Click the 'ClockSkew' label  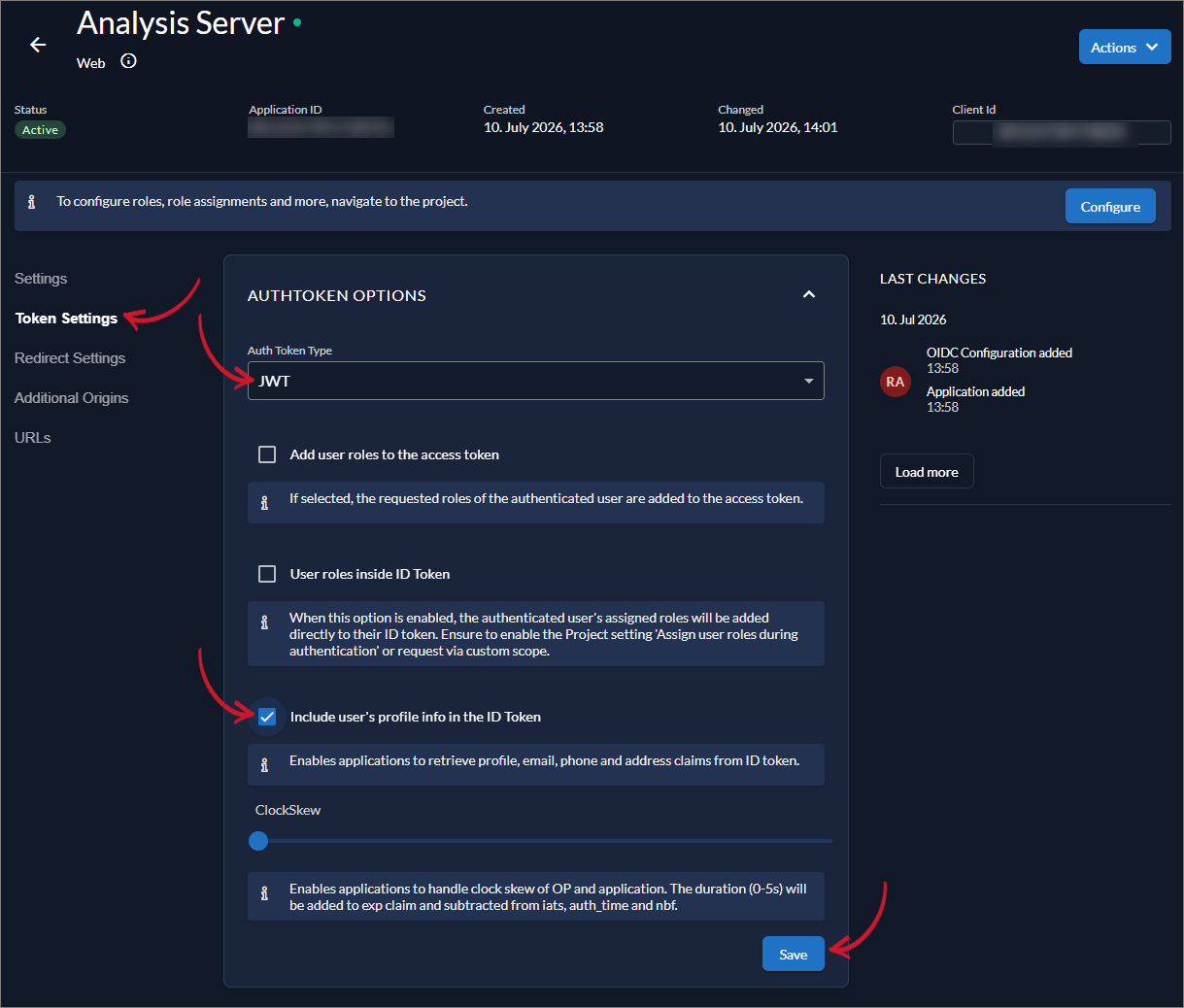(x=288, y=810)
